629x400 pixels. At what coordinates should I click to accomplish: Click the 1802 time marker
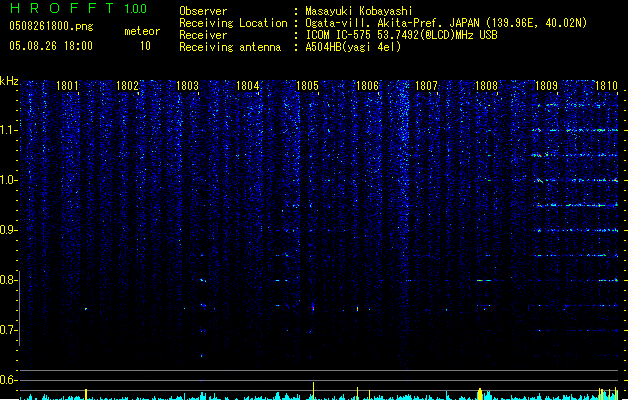tap(127, 86)
